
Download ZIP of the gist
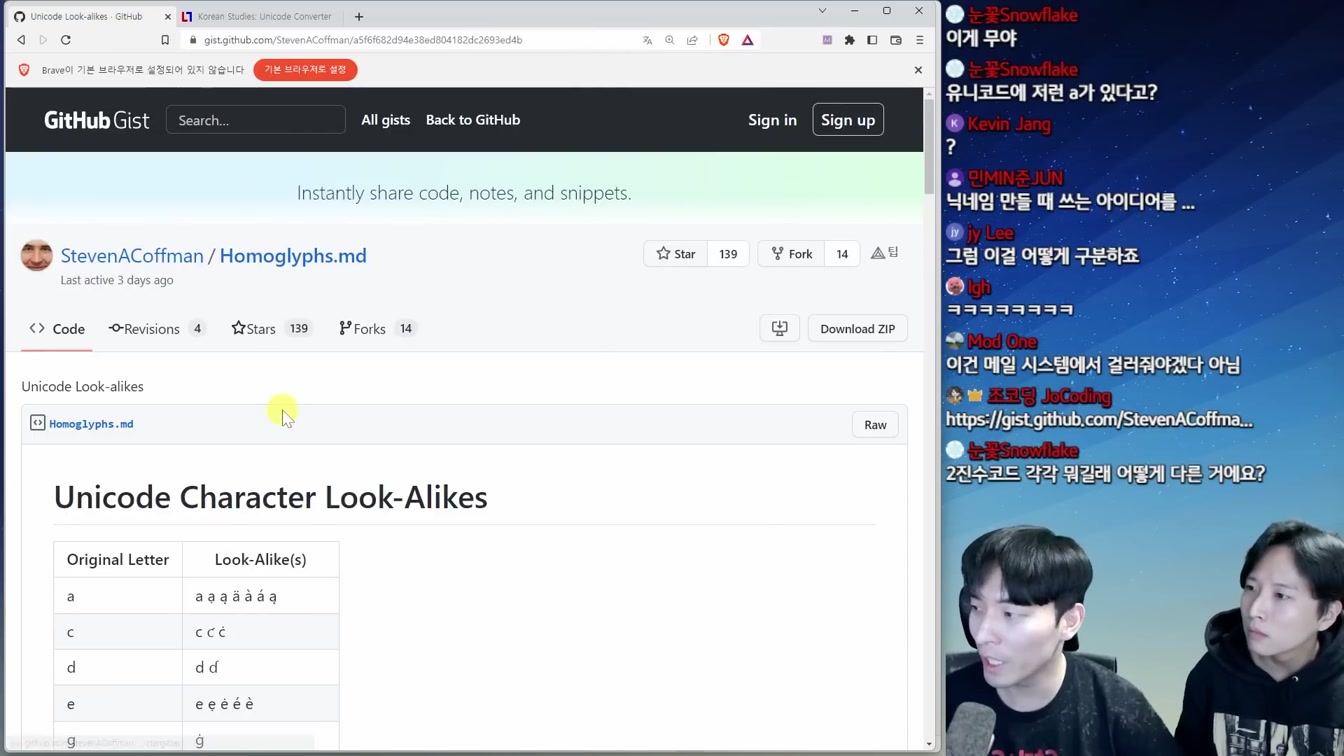tap(858, 329)
